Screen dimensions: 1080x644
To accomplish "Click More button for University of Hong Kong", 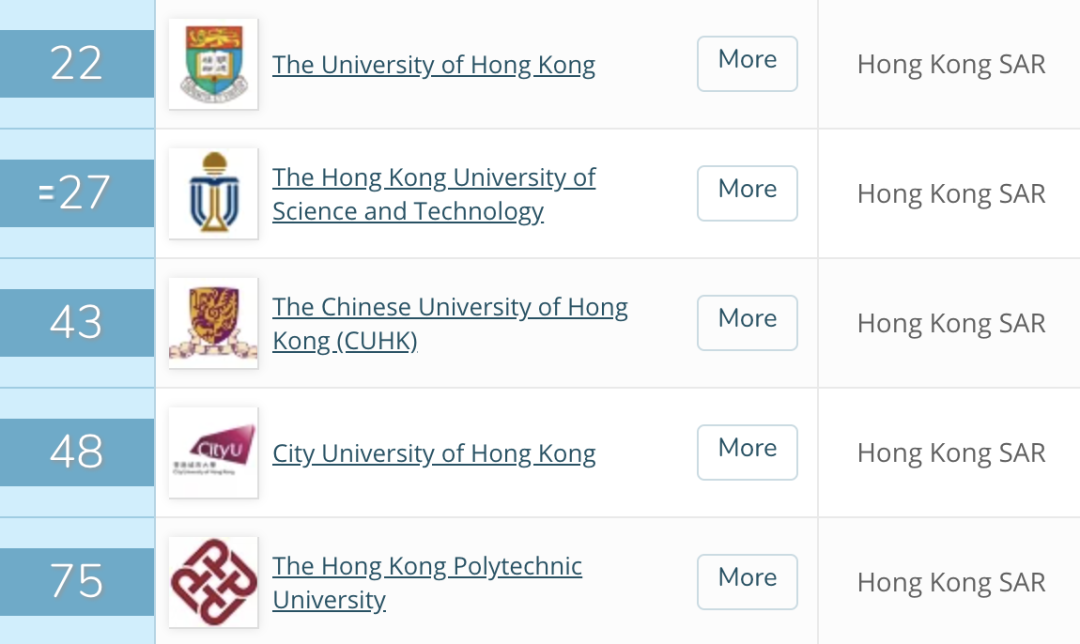I will click(x=747, y=64).
